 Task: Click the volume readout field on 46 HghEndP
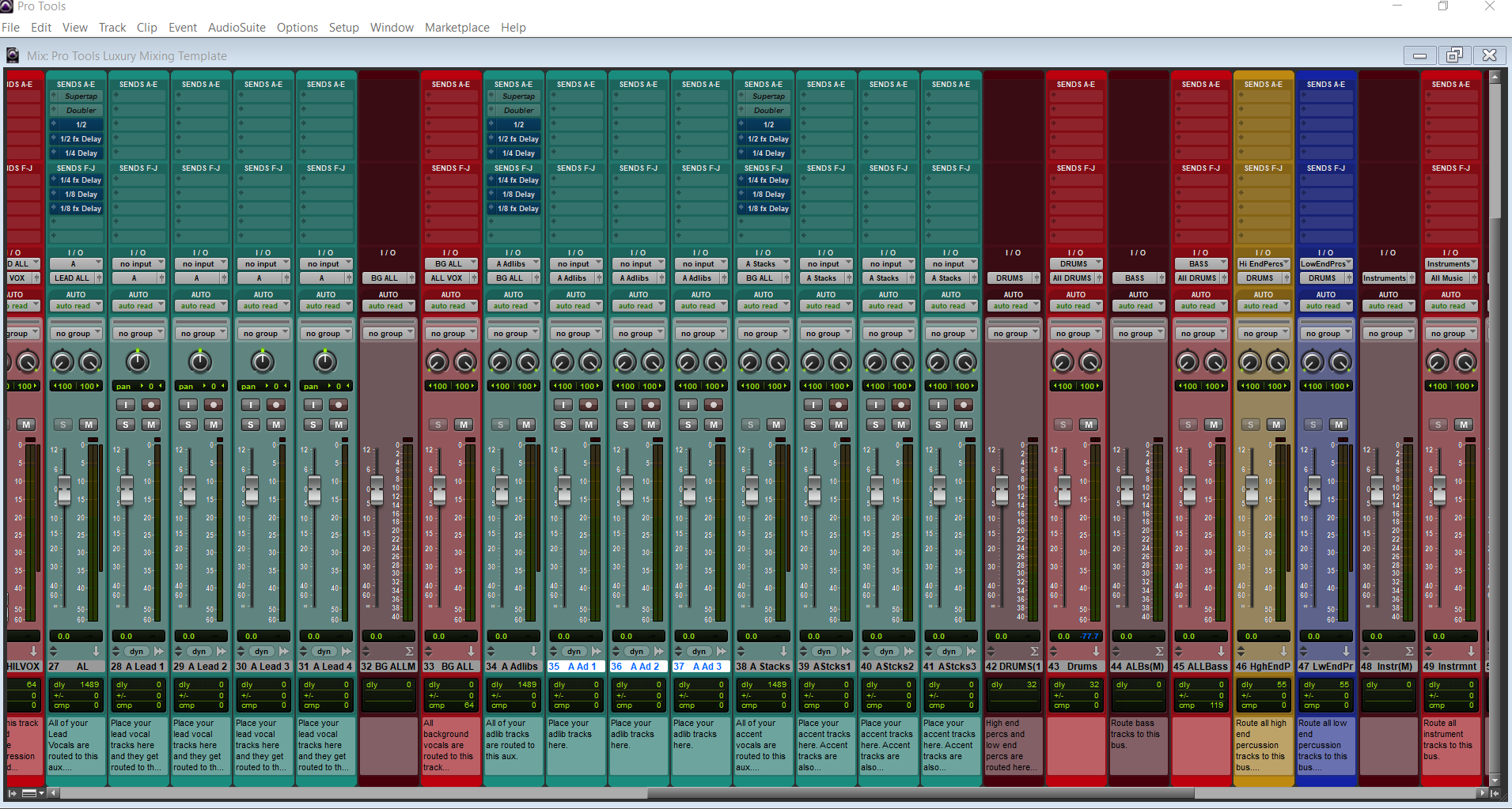[x=1264, y=635]
